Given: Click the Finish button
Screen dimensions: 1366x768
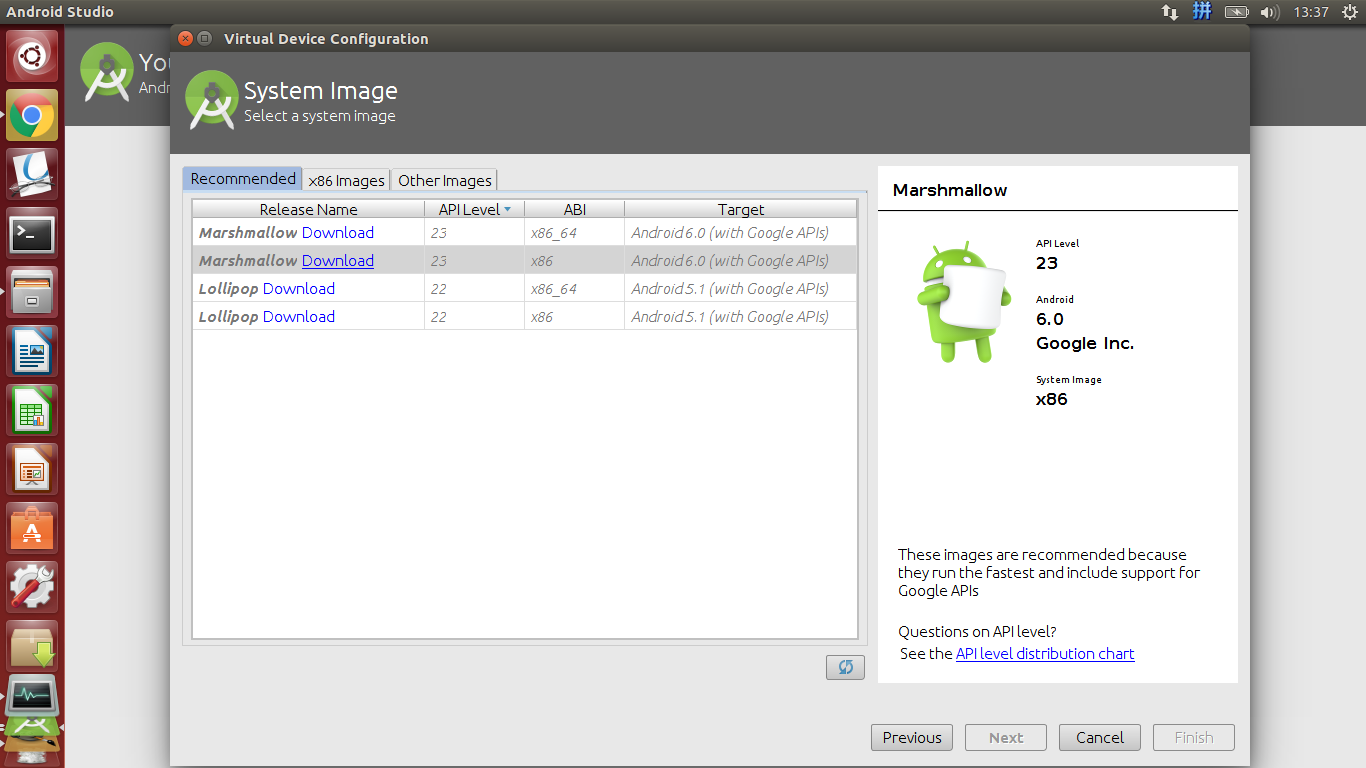Looking at the screenshot, I should click(1194, 738).
